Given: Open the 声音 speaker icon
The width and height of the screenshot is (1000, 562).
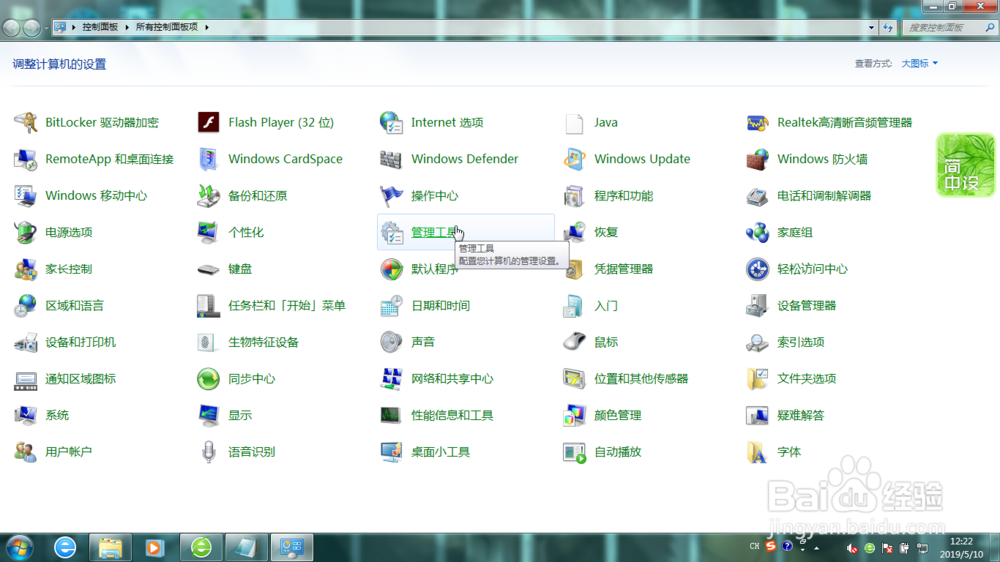Looking at the screenshot, I should coord(391,343).
